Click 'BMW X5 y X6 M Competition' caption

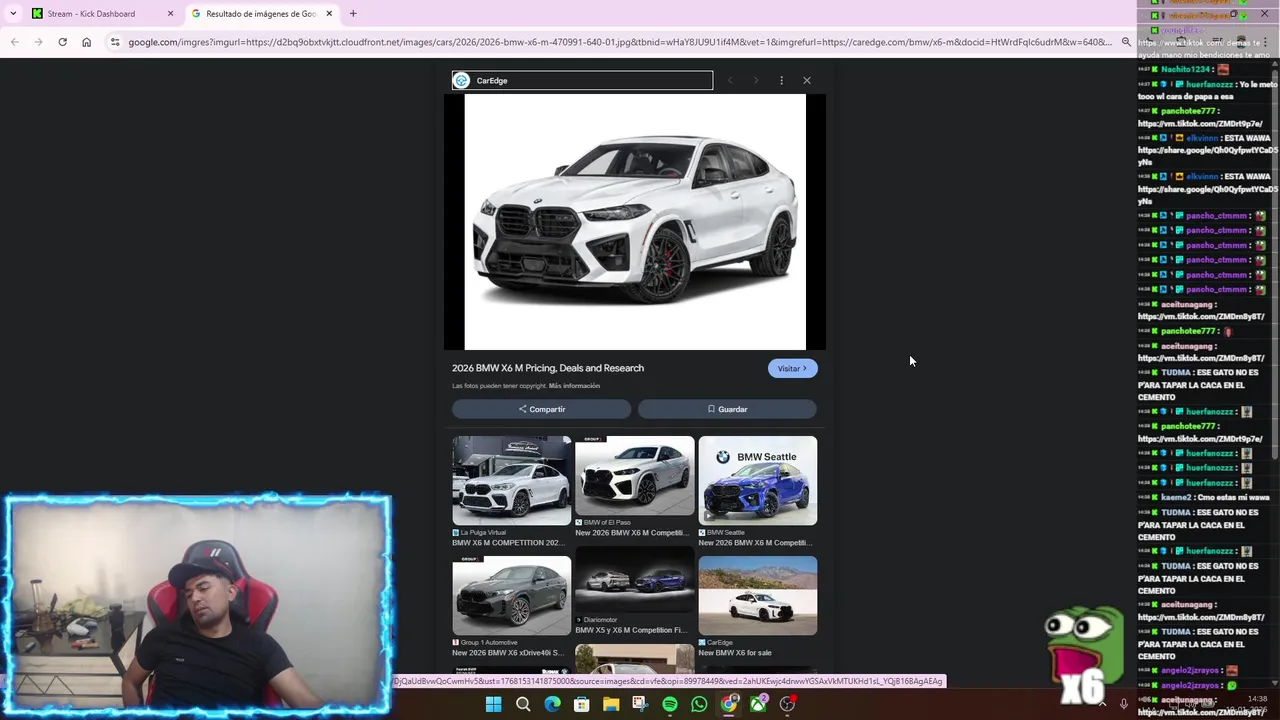pyautogui.click(x=631, y=630)
